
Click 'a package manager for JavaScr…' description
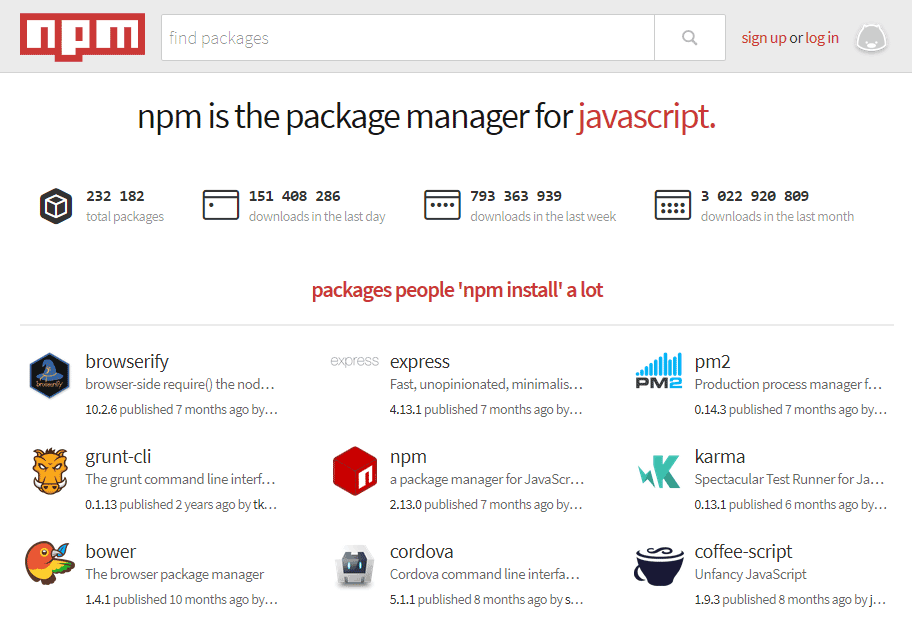click(487, 480)
